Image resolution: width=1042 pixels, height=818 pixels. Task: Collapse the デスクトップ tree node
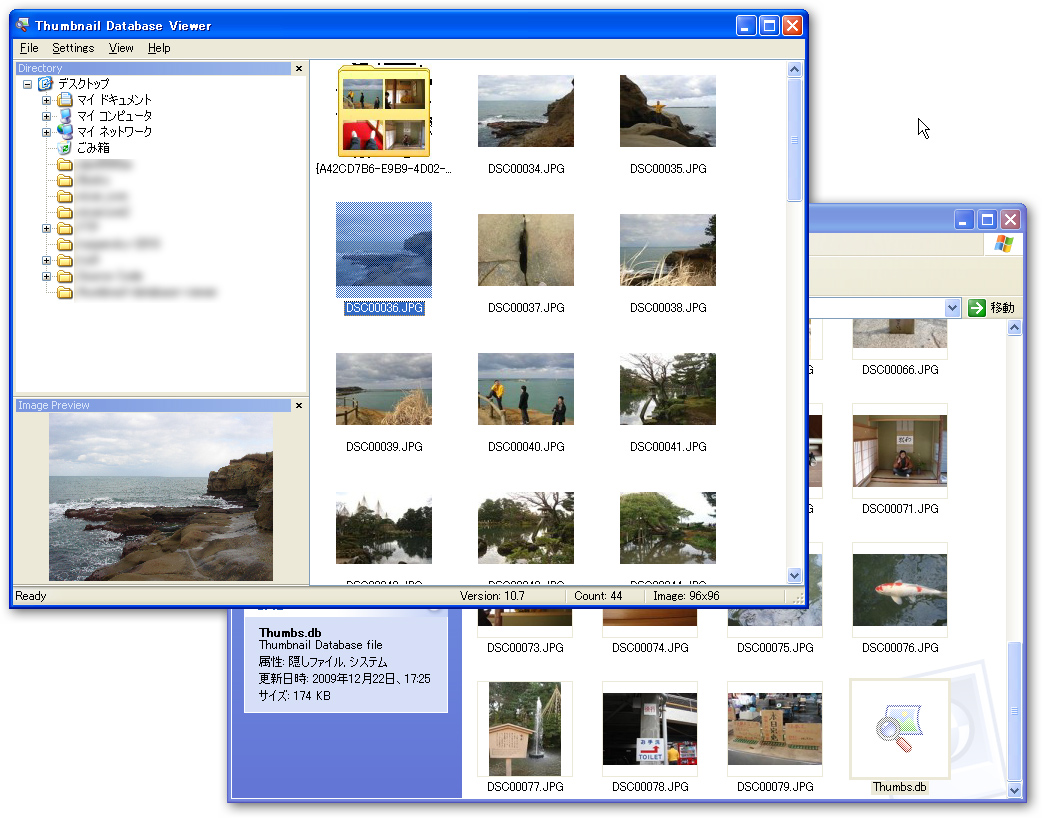point(27,84)
